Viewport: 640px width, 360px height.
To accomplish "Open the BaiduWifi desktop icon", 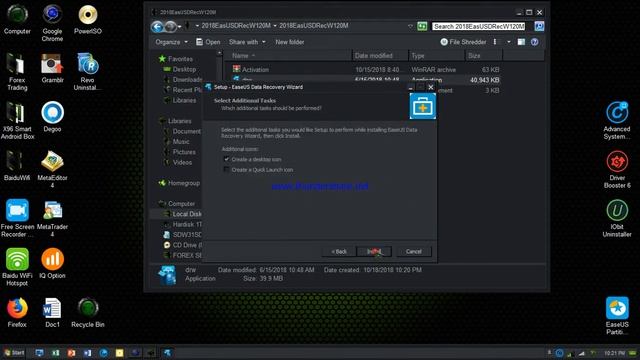I will click(x=17, y=166).
